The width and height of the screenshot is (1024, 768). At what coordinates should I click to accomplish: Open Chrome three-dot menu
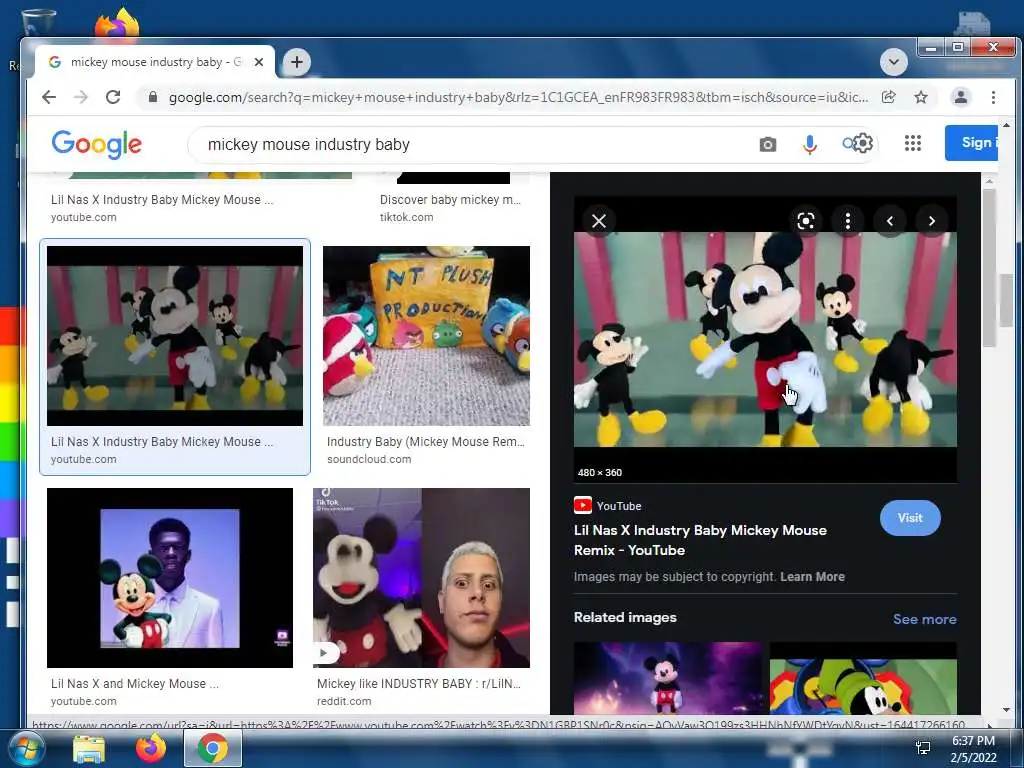click(993, 97)
